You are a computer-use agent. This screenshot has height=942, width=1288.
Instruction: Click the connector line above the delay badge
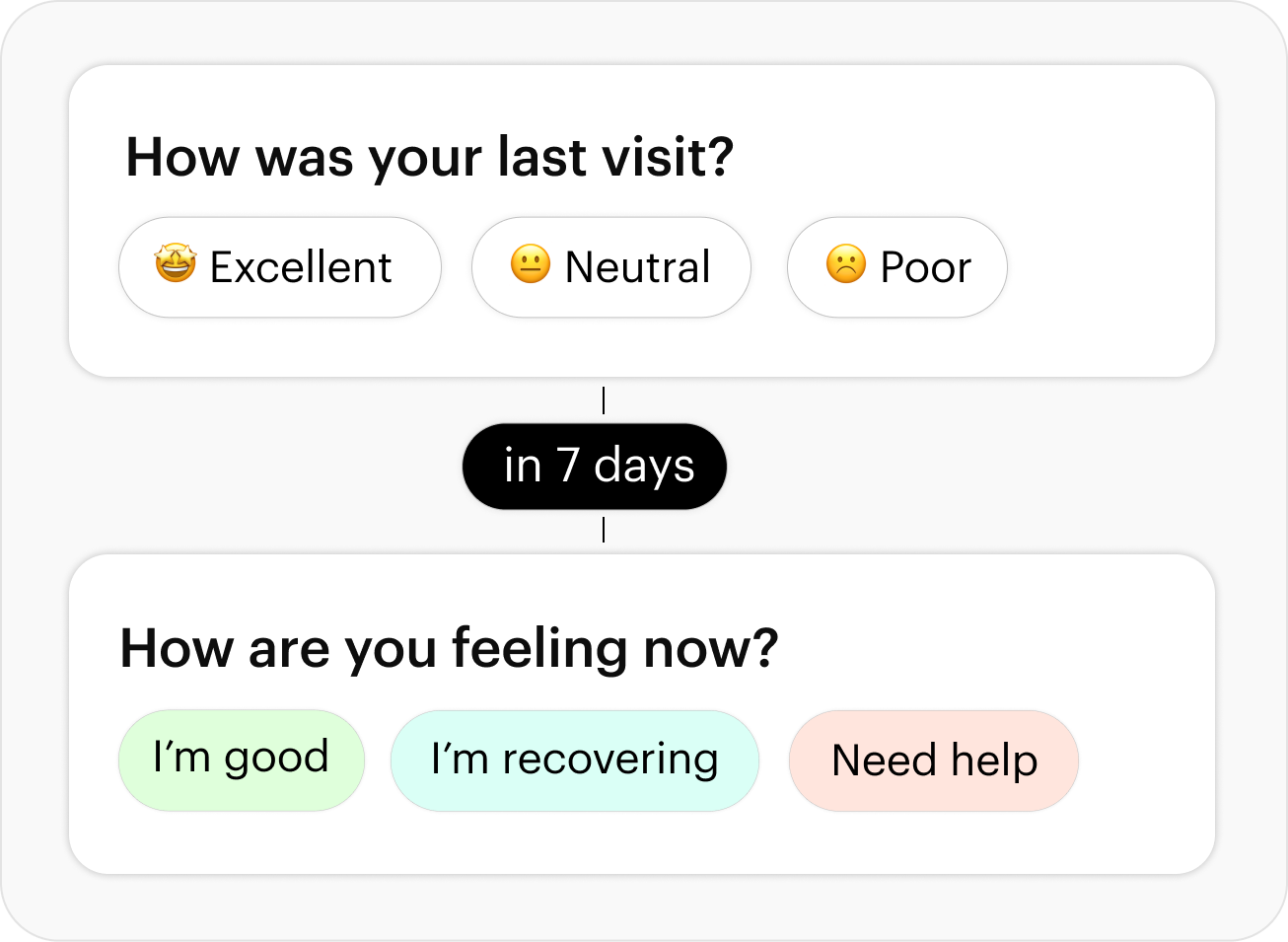pos(604,400)
